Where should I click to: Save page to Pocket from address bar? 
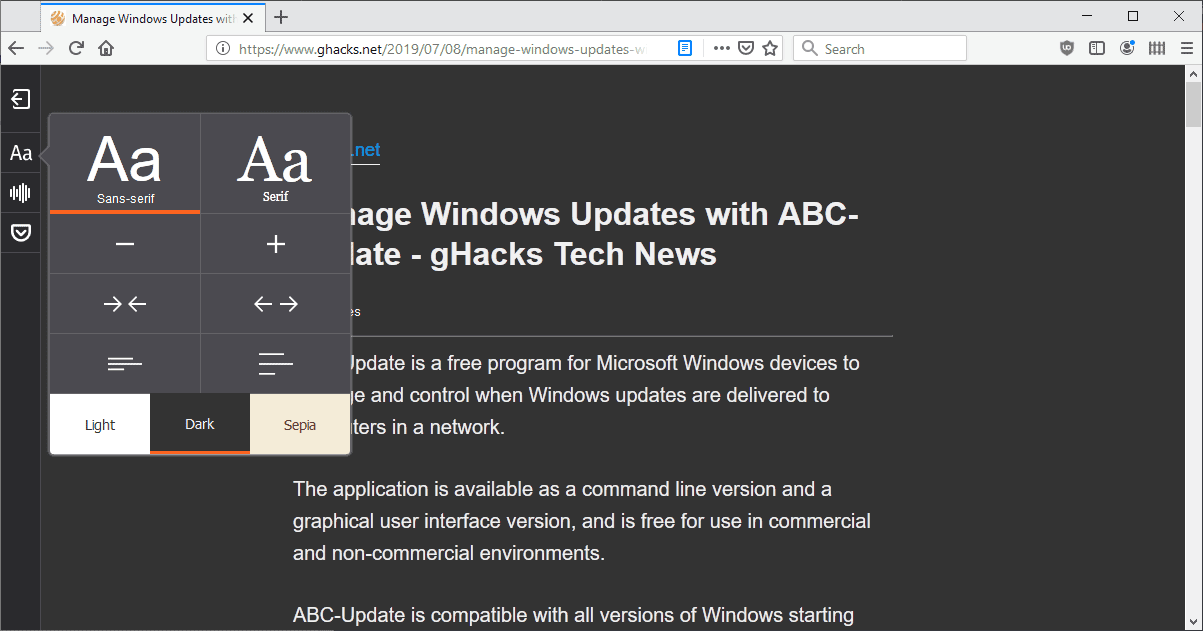point(746,48)
